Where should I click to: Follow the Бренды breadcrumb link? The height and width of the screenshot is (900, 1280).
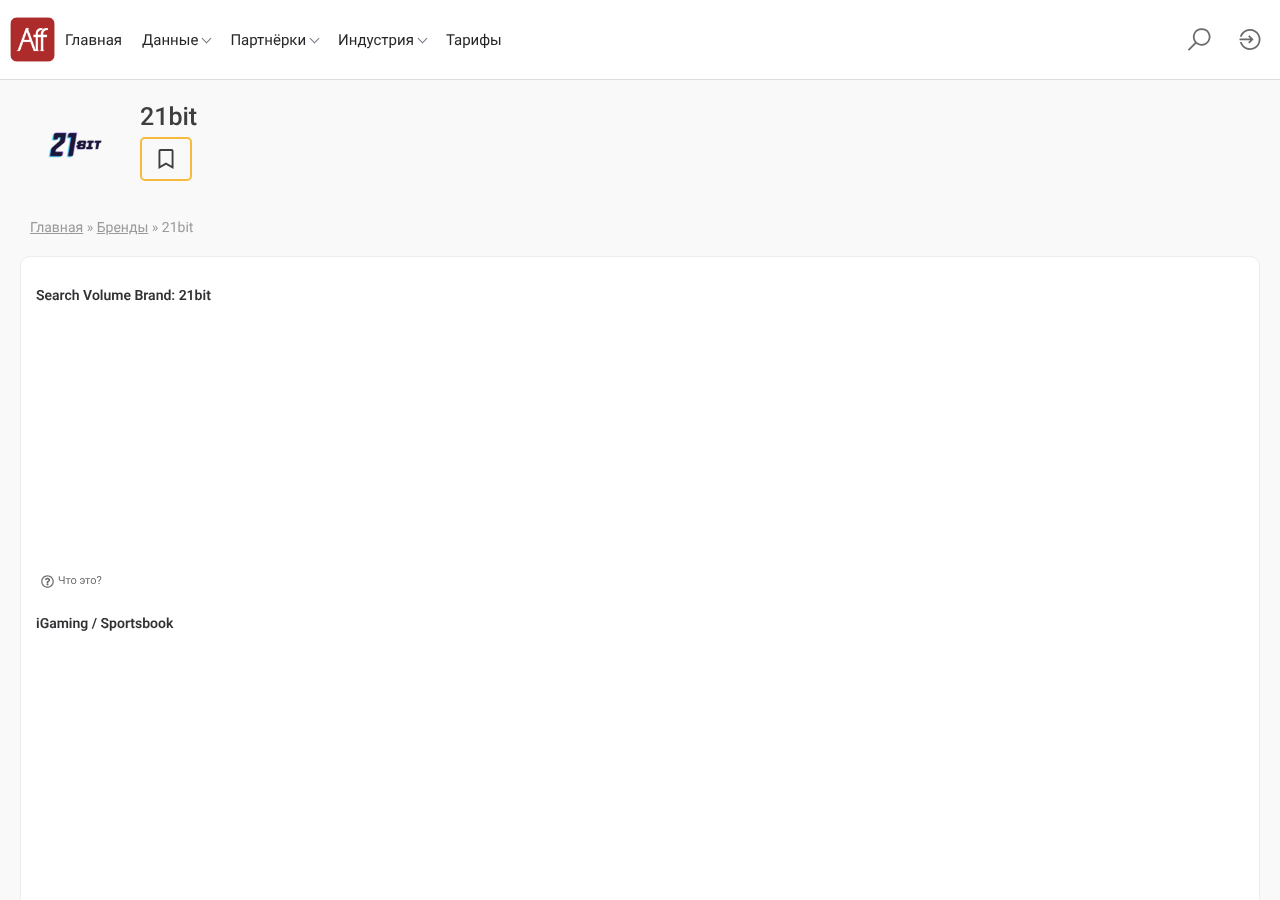coord(122,227)
